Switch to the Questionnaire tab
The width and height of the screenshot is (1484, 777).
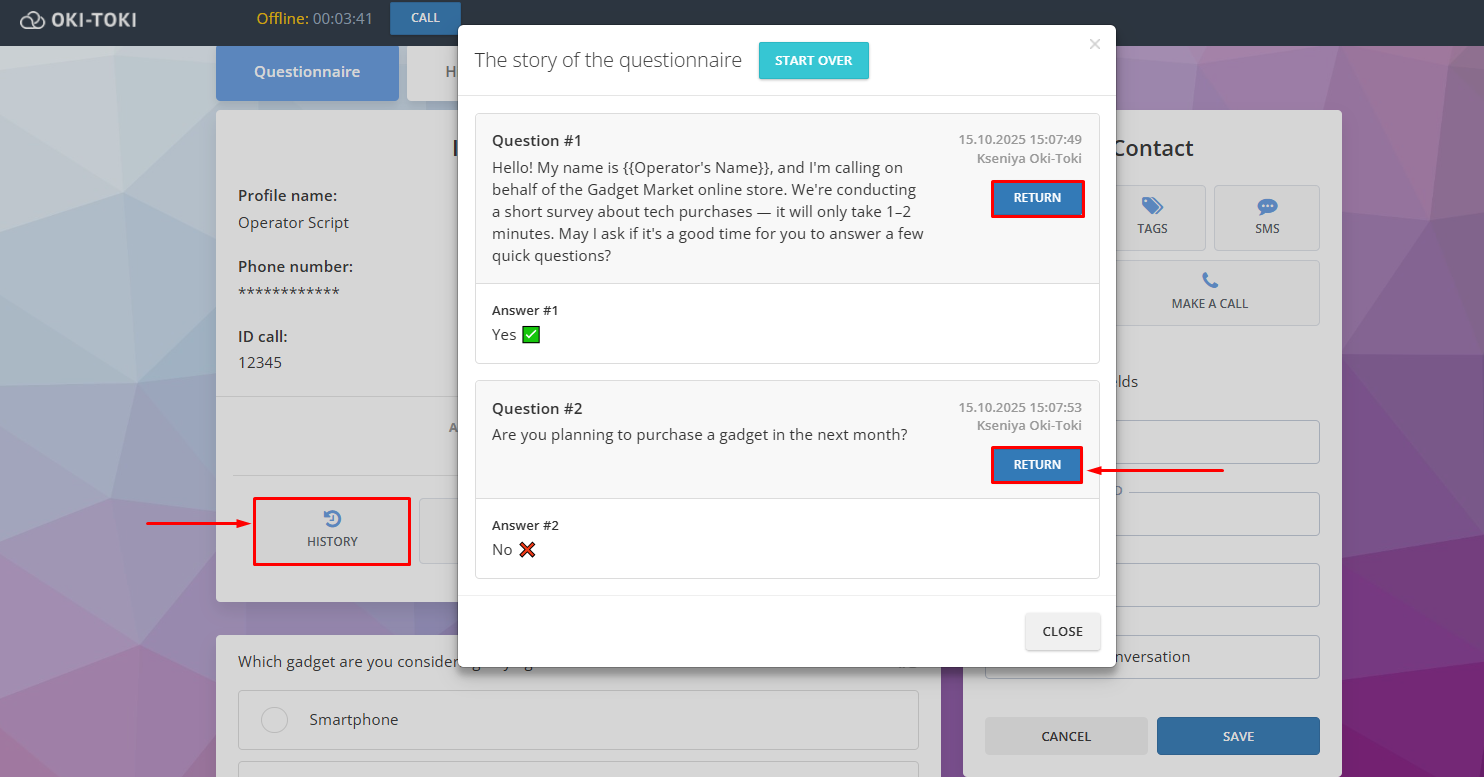[307, 72]
